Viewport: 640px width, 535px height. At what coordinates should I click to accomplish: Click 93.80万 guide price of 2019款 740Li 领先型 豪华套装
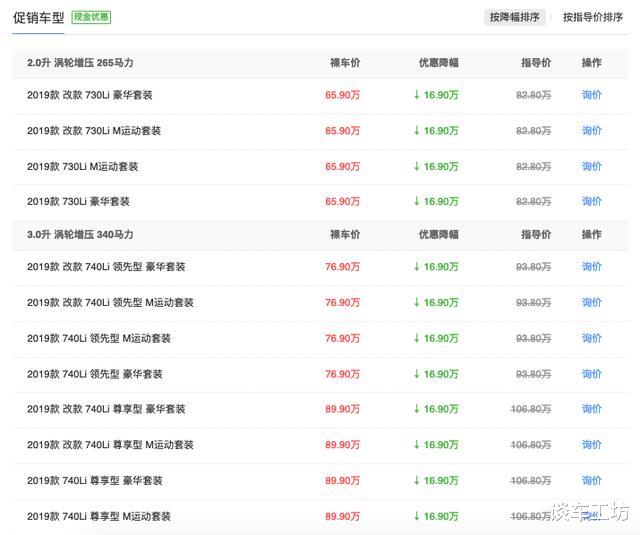pos(533,374)
